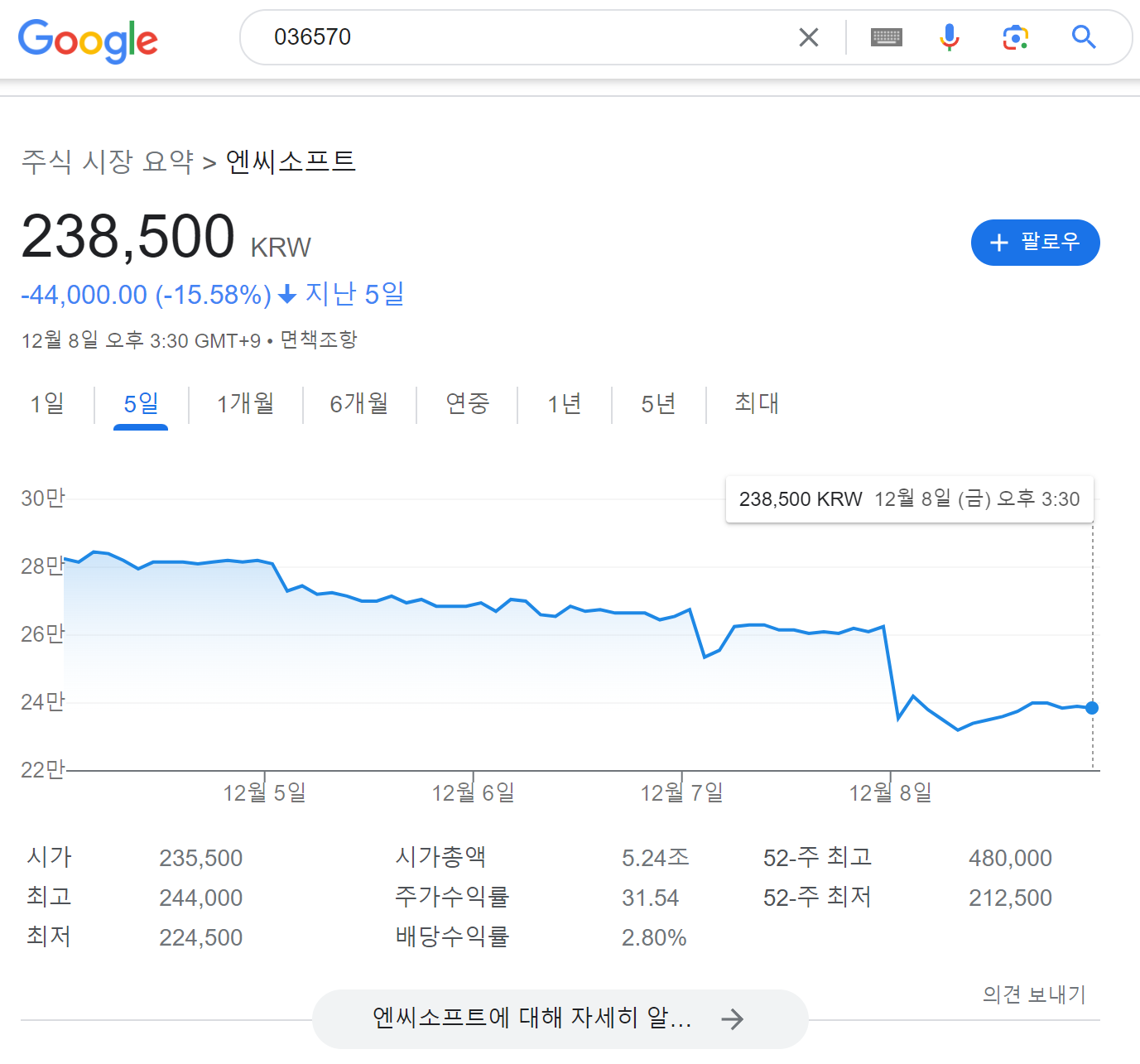The image size is (1140, 1064).
Task: Click the plus icon on the 팔로우 button
Action: [x=998, y=243]
